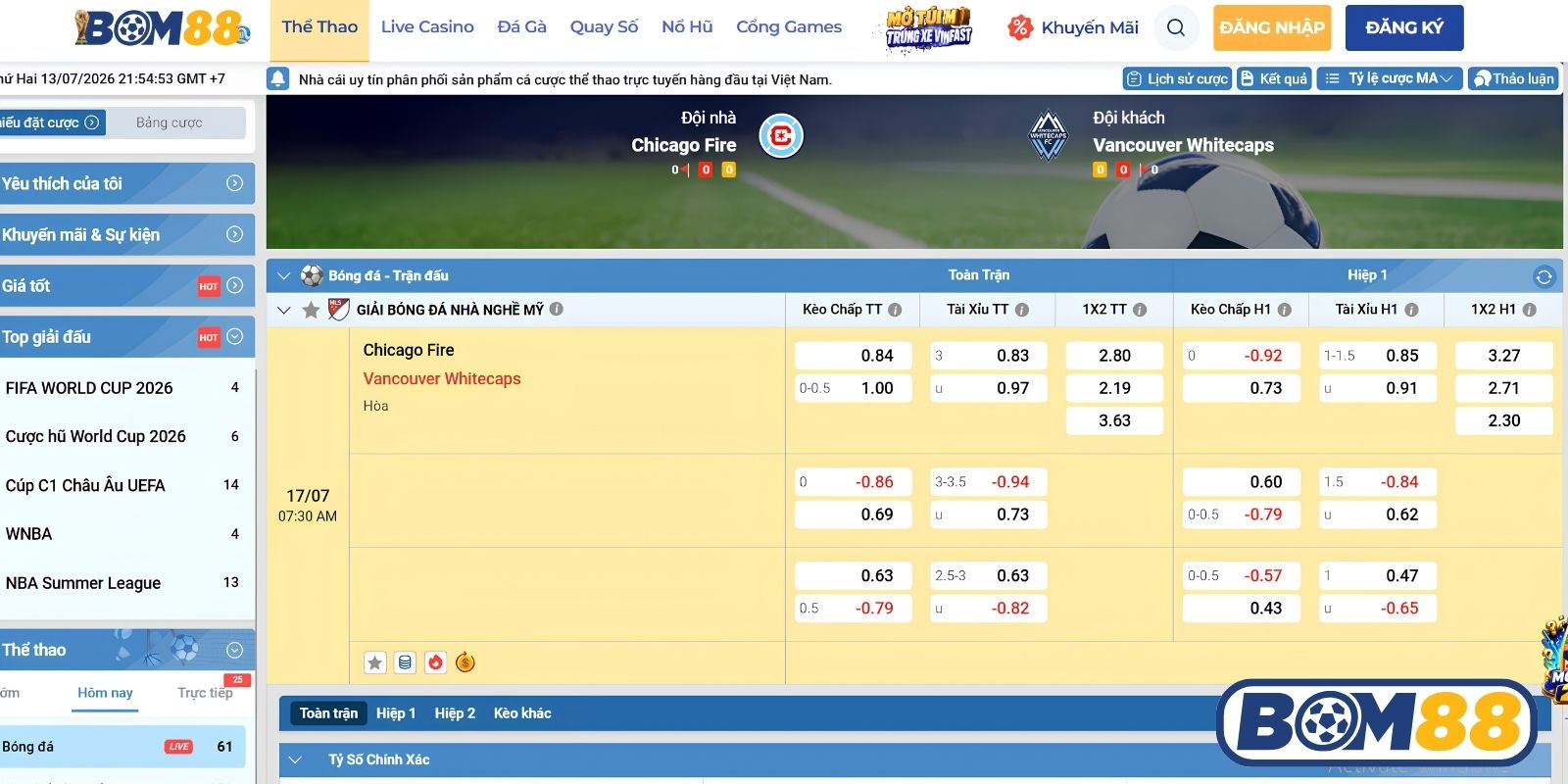
Task: Select the Hôm nay tab in sidebar
Action: (105, 693)
